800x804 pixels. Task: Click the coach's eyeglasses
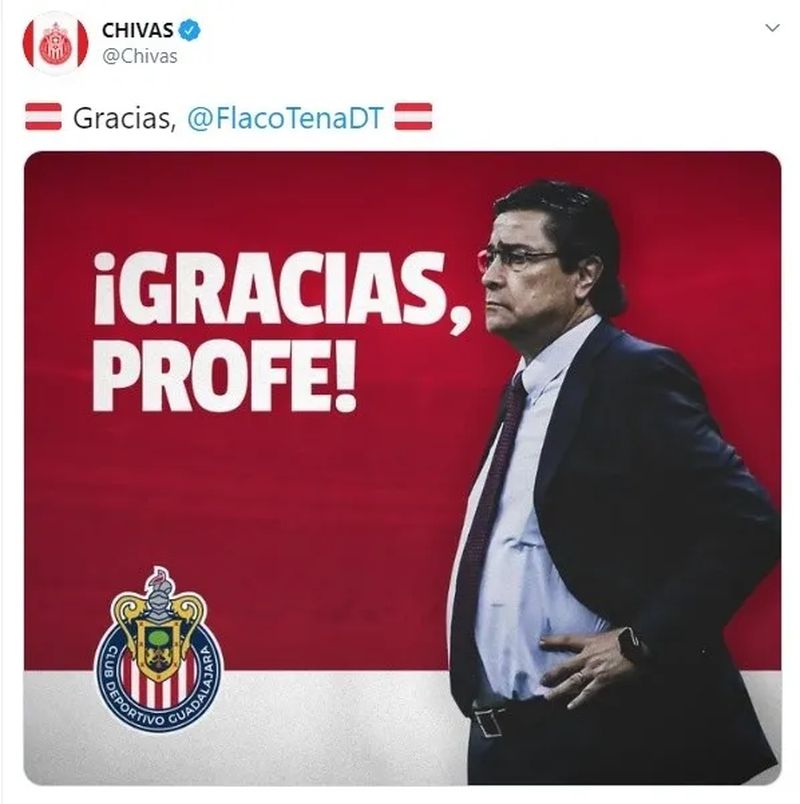coord(518,259)
